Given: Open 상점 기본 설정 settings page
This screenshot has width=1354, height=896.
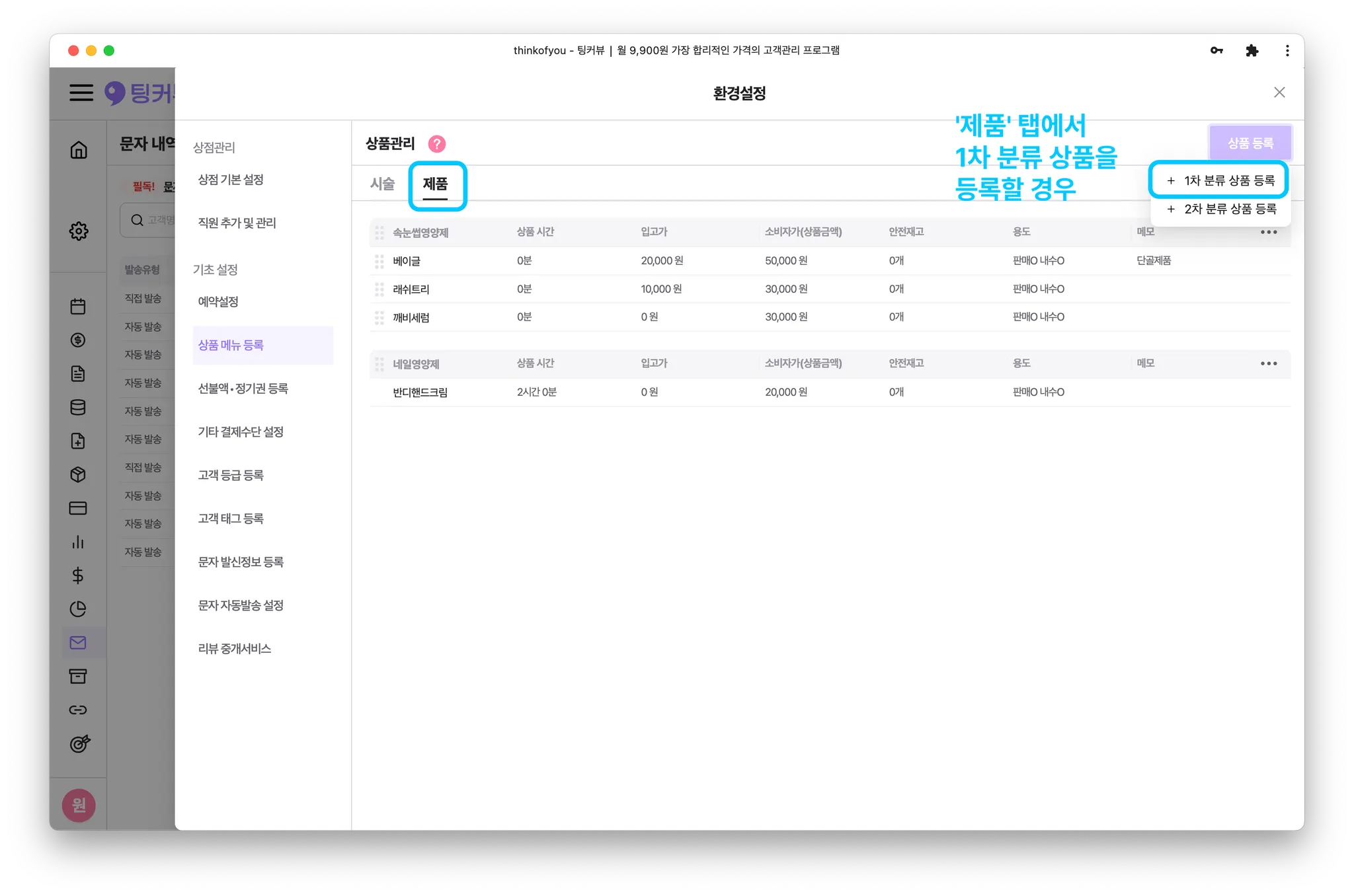Looking at the screenshot, I should click(231, 180).
